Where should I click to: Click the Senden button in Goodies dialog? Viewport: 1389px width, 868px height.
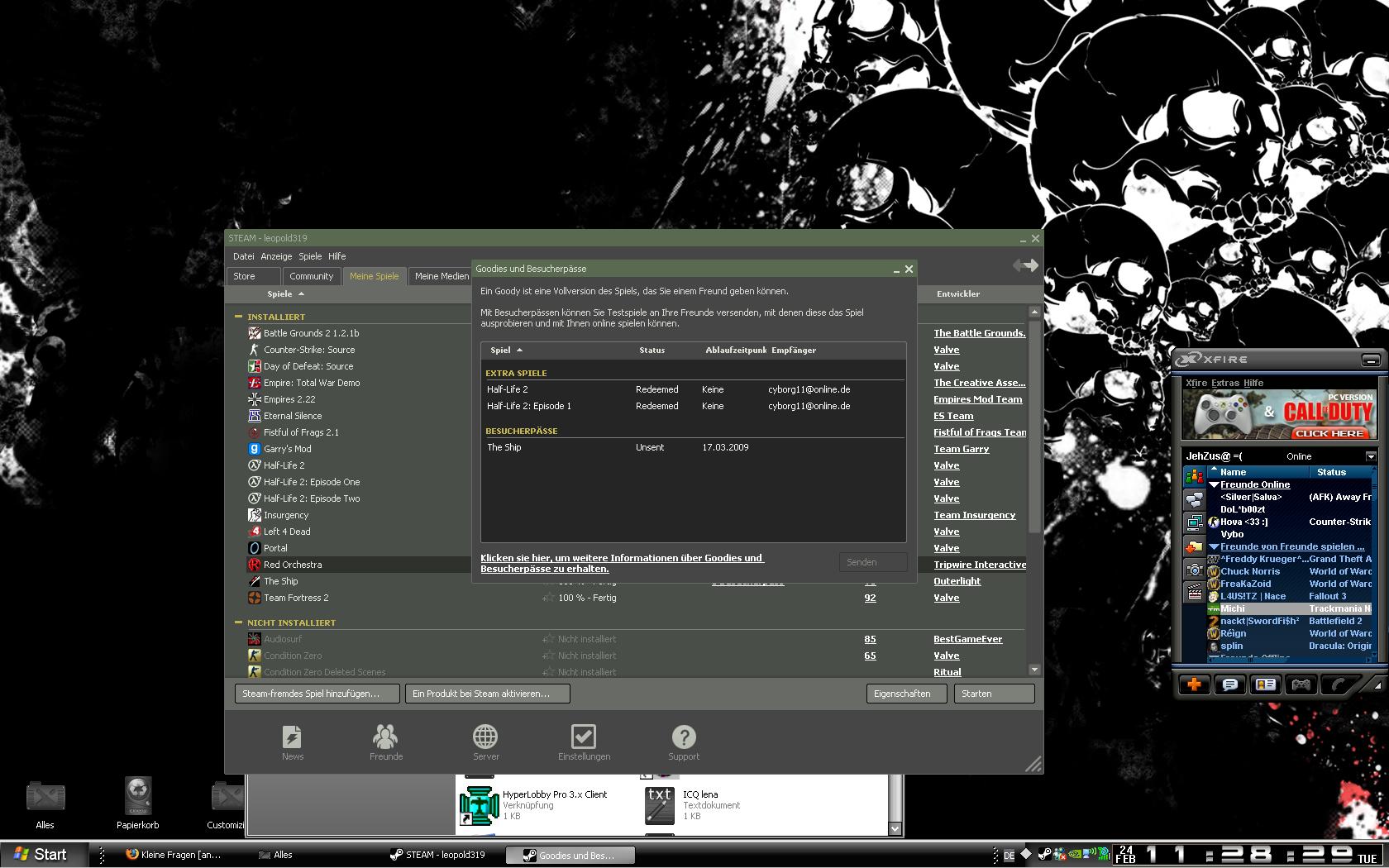point(873,562)
